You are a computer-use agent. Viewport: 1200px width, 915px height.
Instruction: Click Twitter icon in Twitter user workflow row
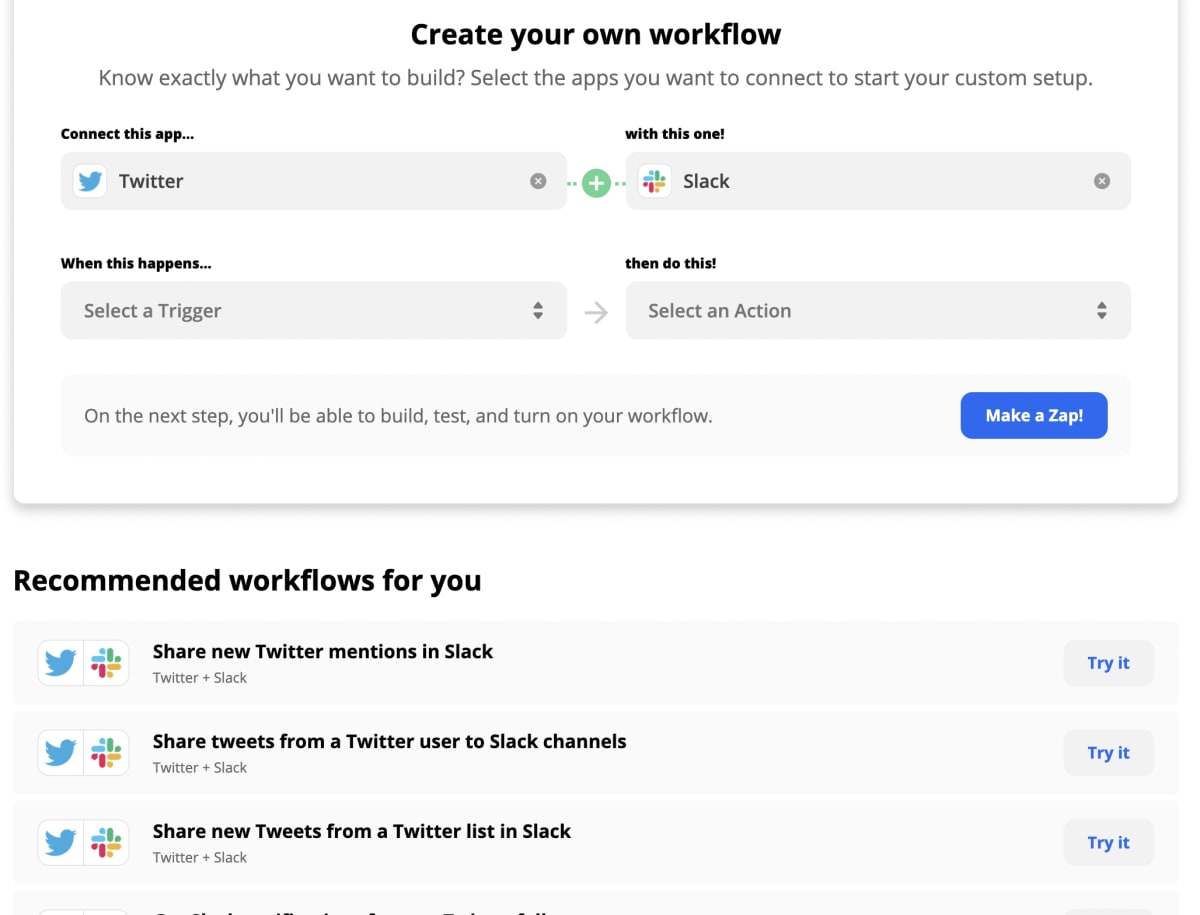click(61, 753)
